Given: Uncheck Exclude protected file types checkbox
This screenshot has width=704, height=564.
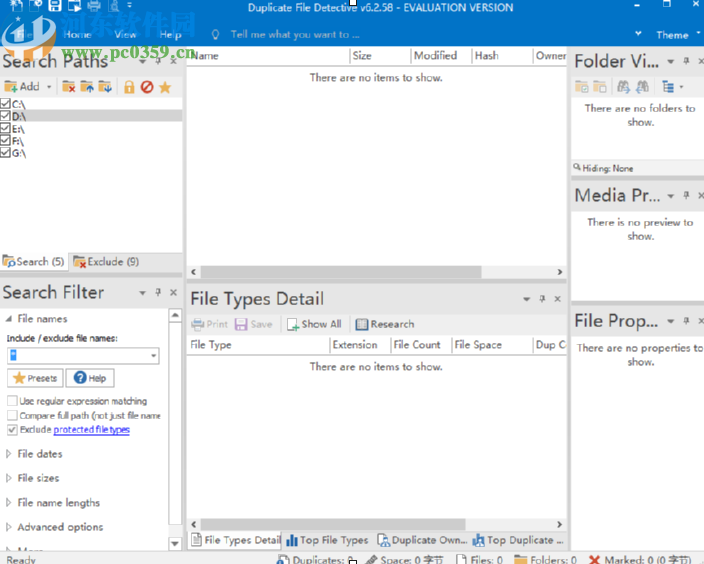Looking at the screenshot, I should click(x=13, y=430).
